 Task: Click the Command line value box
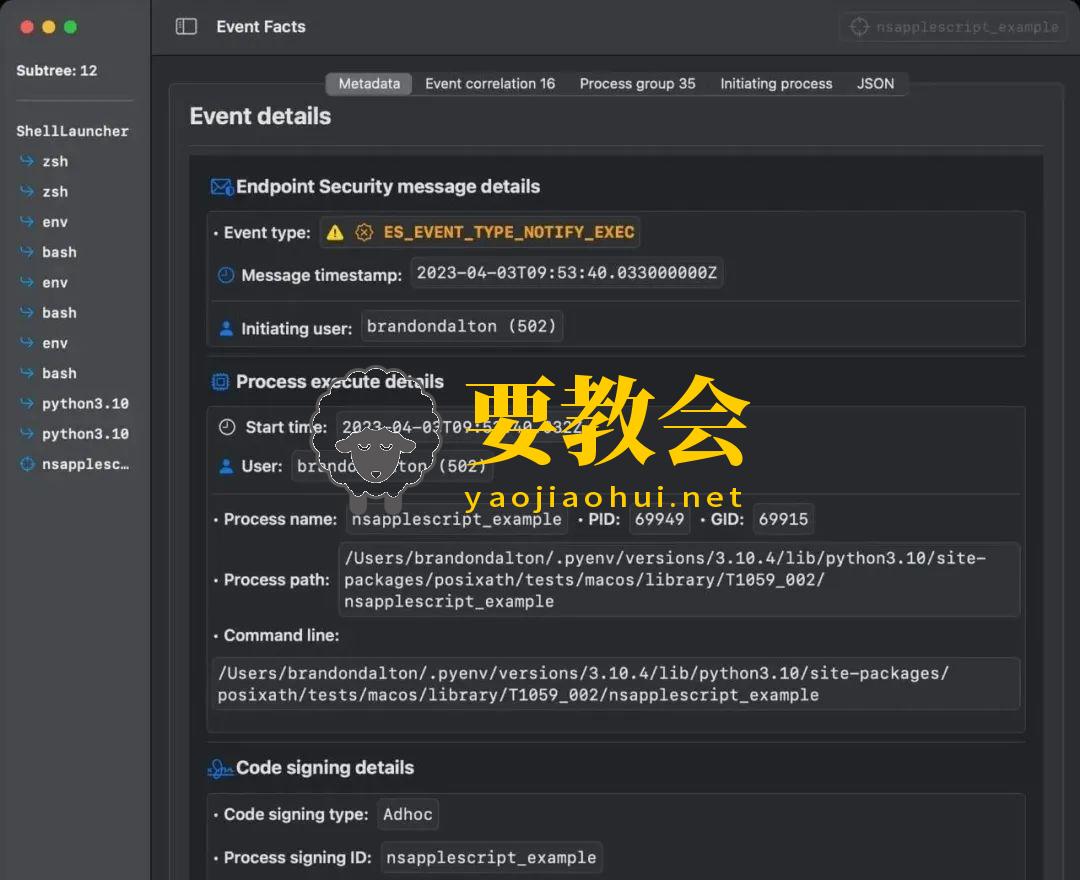616,684
